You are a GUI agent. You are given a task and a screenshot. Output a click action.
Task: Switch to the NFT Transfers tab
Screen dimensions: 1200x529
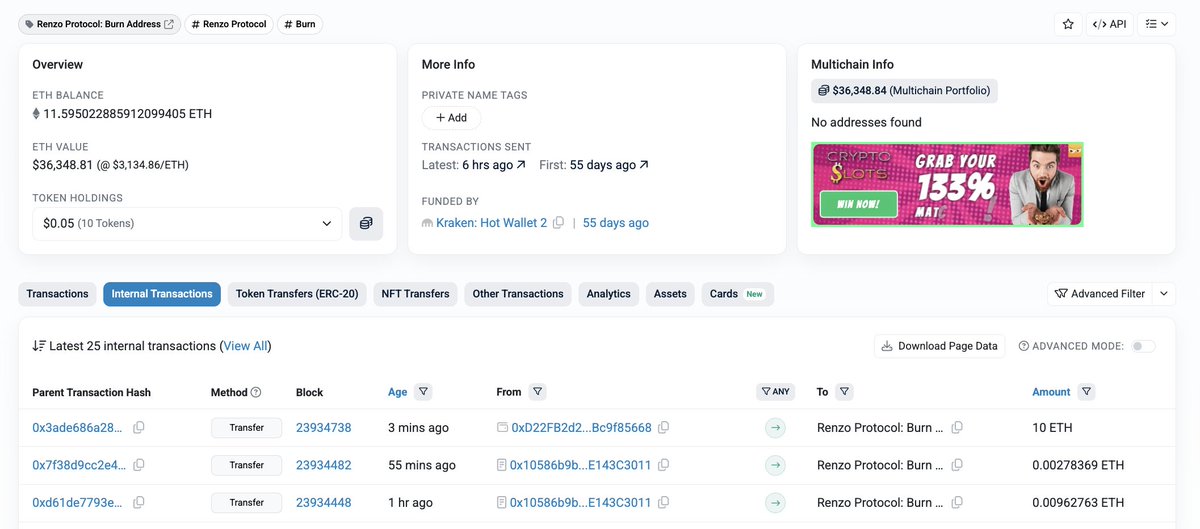[x=415, y=294]
